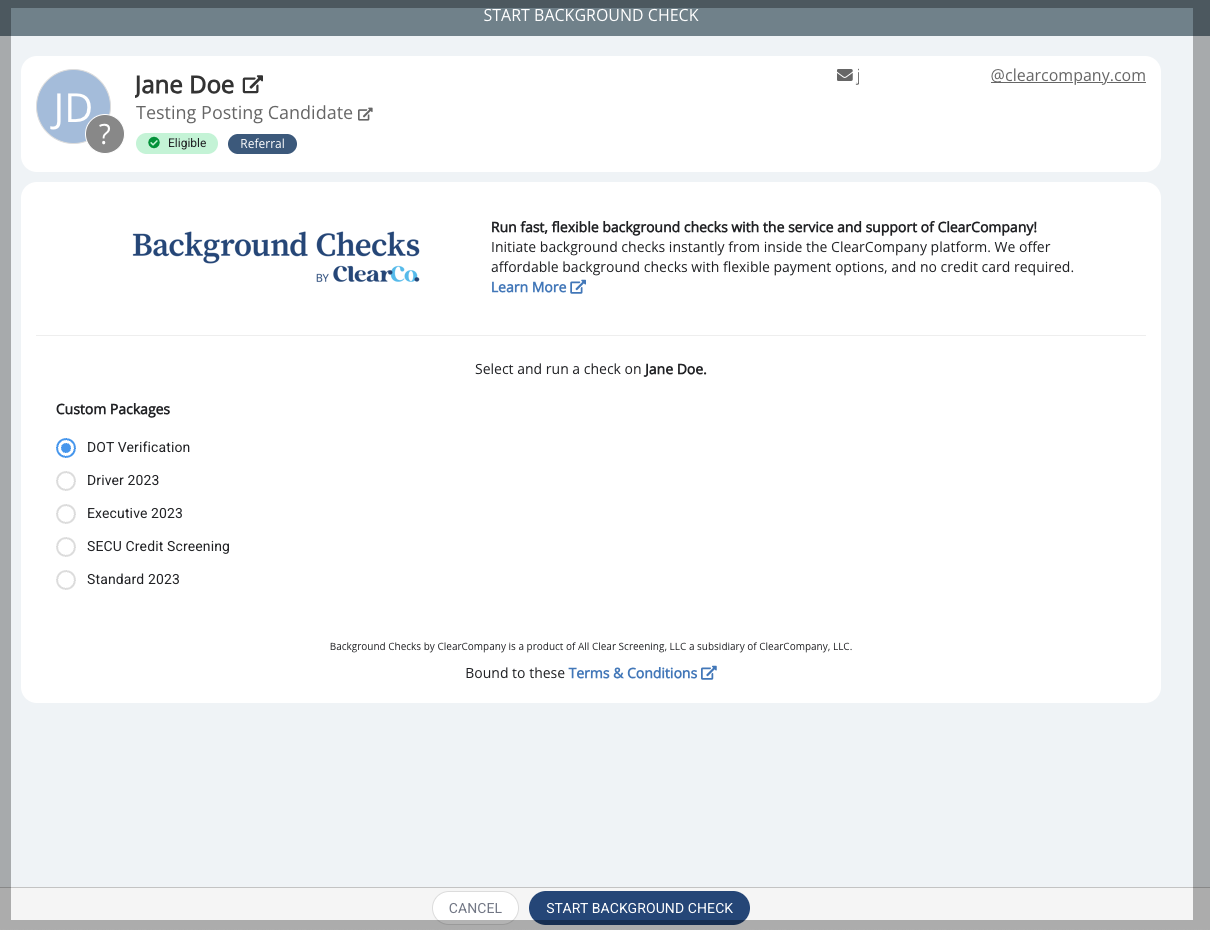Open the Terms & Conditions text link
Viewport: 1210px width, 930px height.
[632, 673]
